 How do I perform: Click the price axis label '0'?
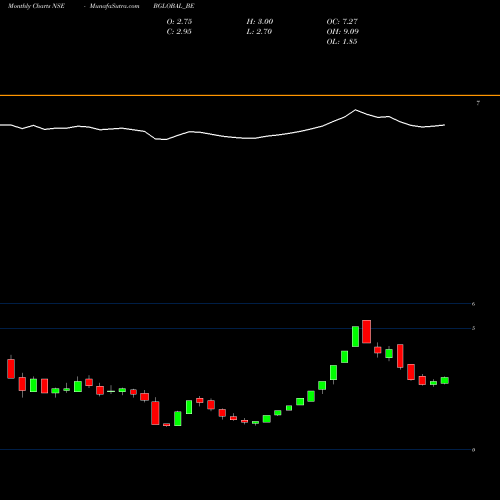473,450
